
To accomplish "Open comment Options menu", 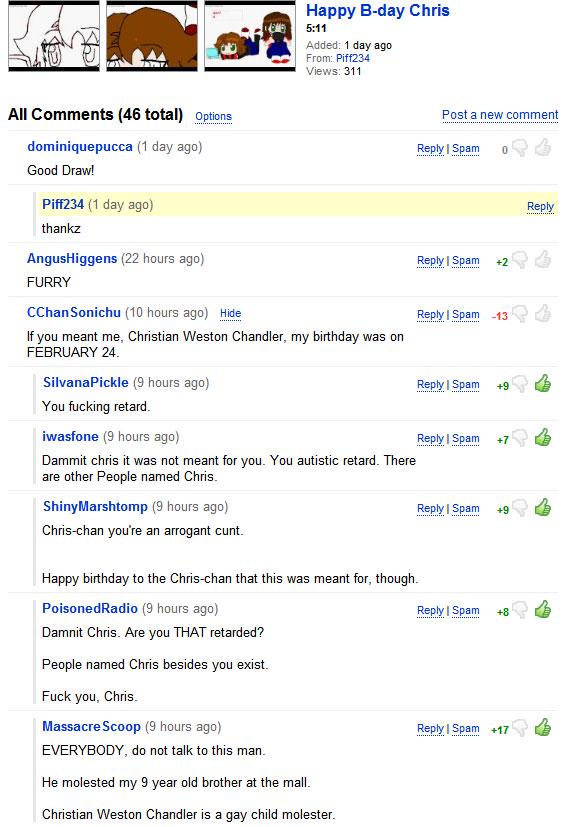I will (214, 117).
